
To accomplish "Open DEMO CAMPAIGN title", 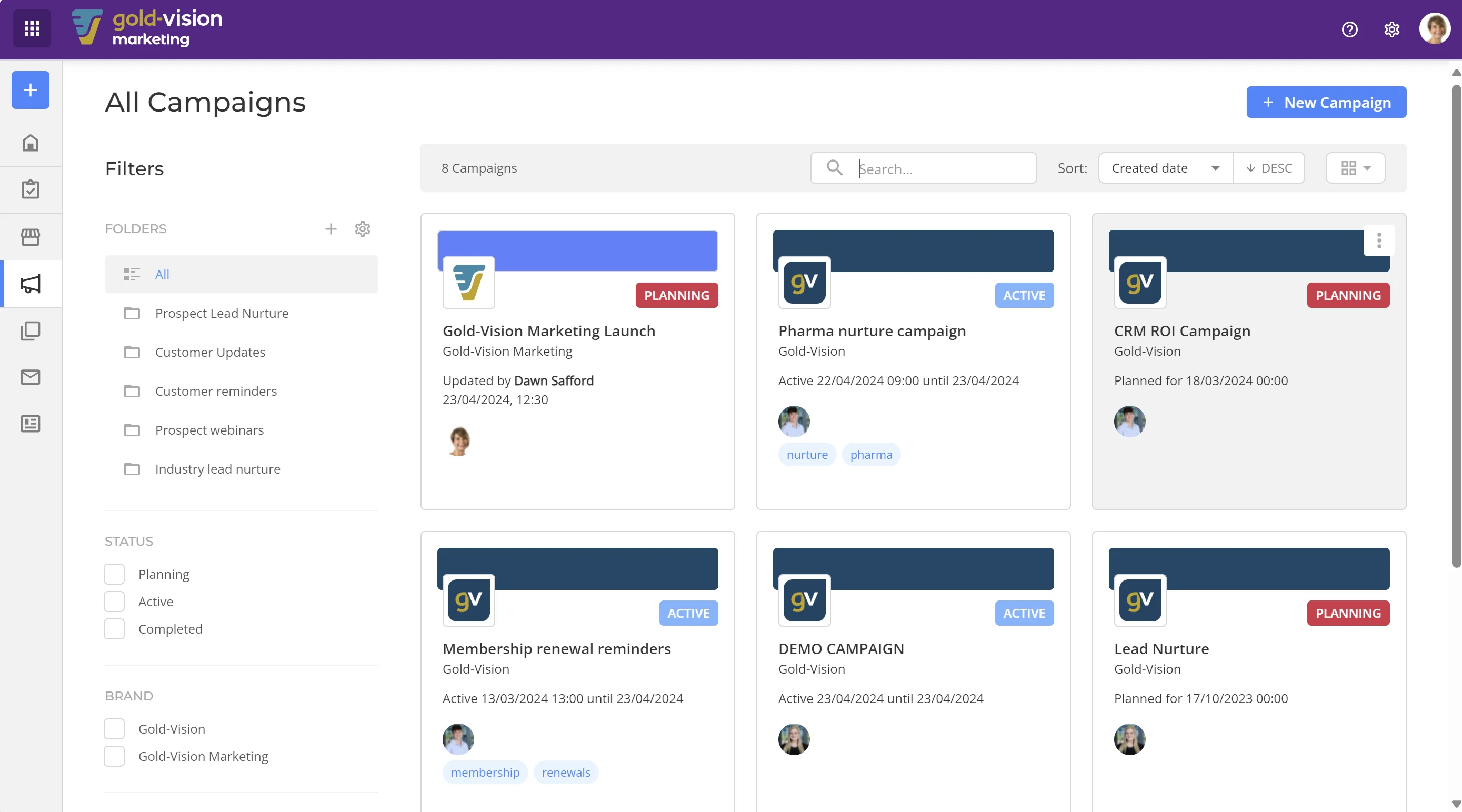I will (841, 648).
